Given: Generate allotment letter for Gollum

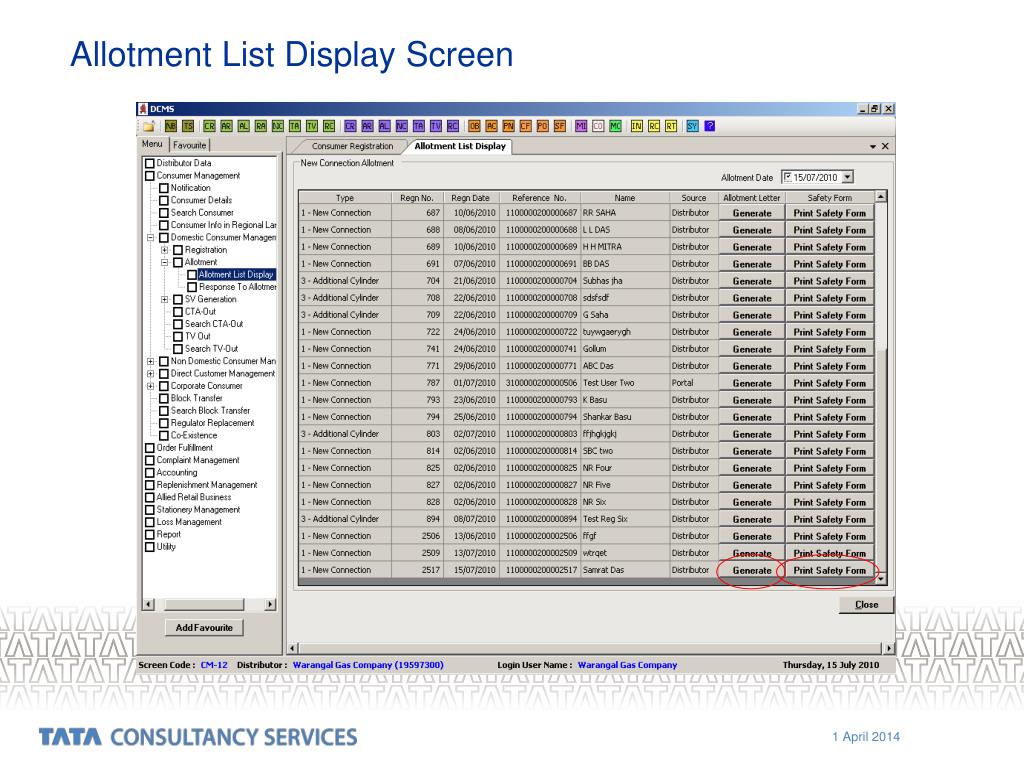Looking at the screenshot, I should pos(752,349).
